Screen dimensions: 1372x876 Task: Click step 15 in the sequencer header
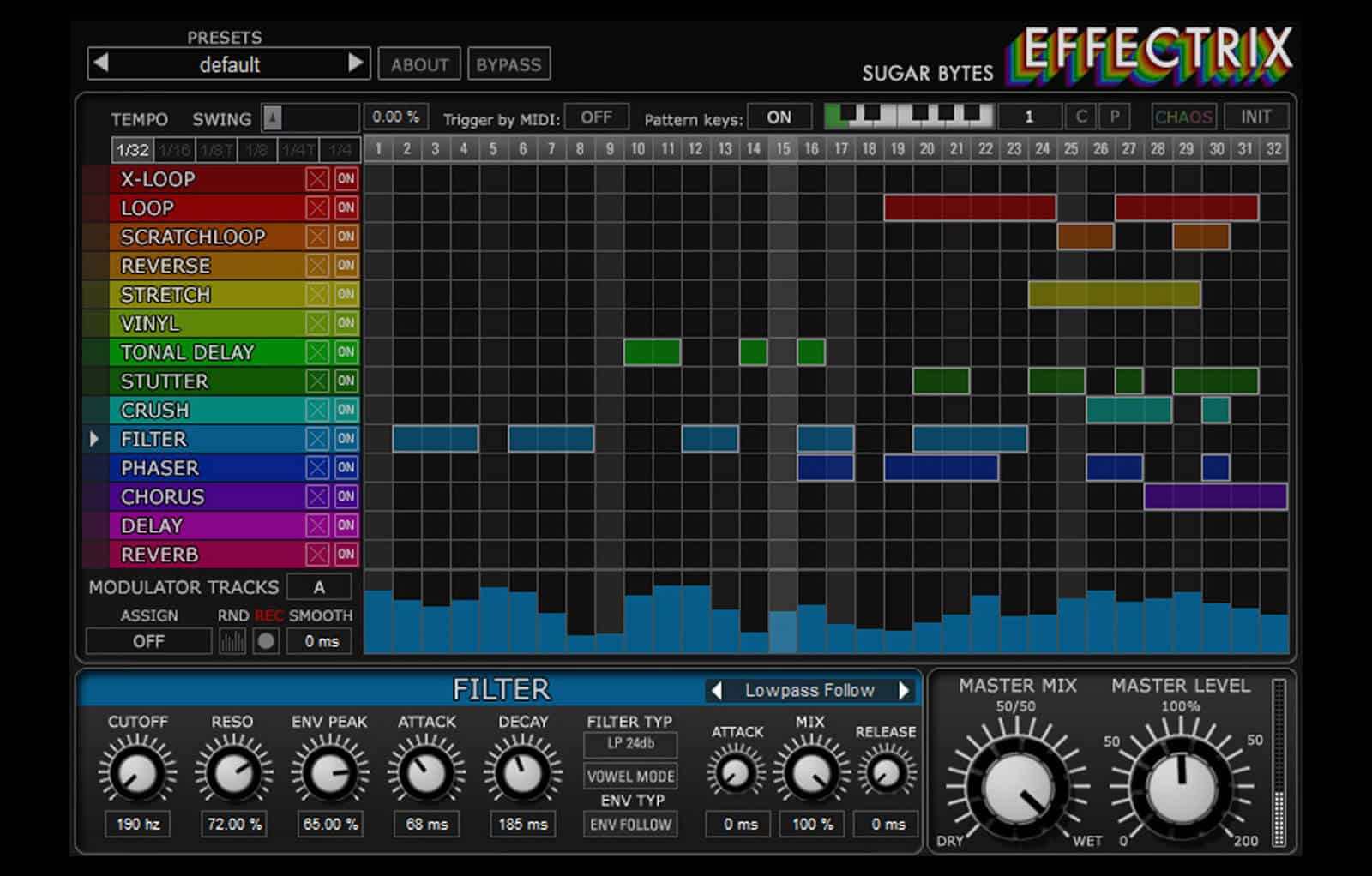783,149
